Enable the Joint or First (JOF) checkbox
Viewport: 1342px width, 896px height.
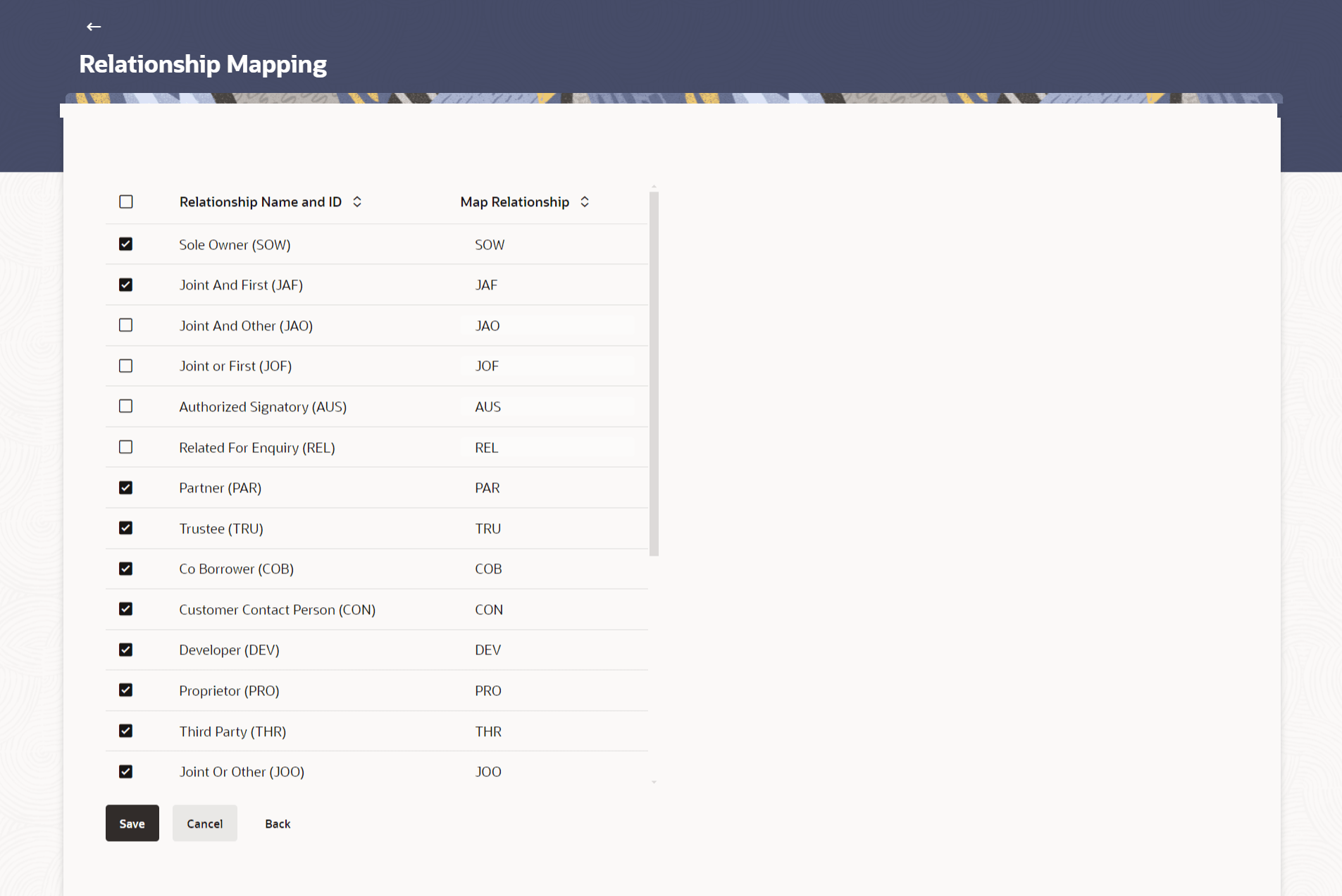[125, 366]
